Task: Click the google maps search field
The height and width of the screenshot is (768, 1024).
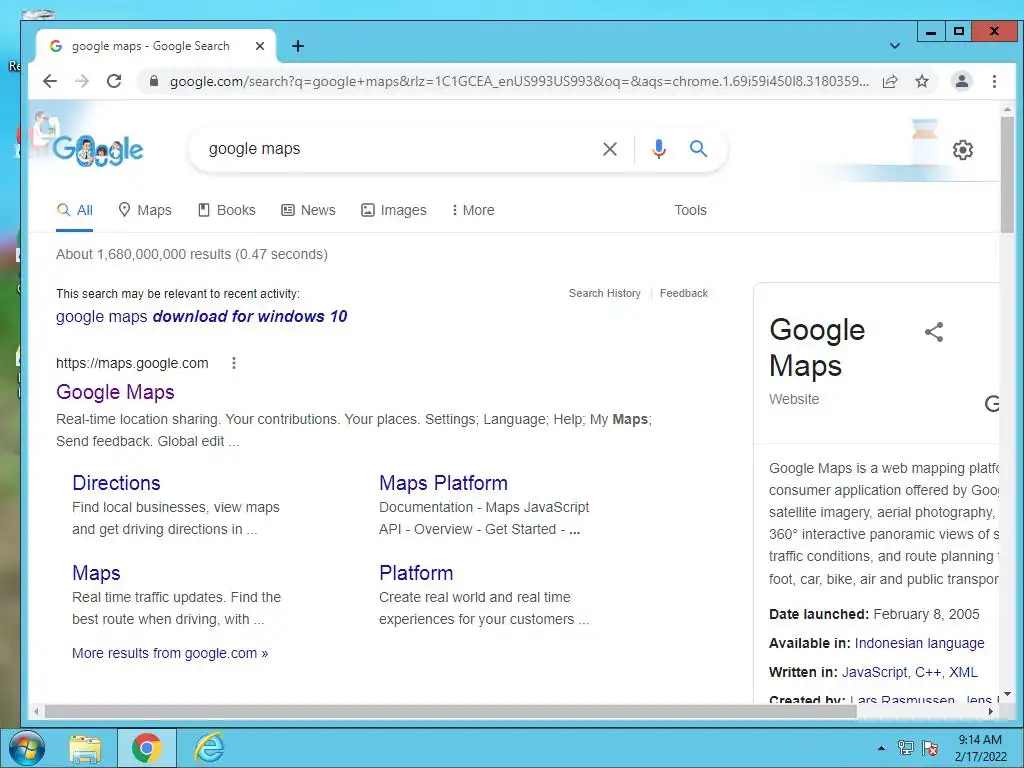Action: pos(392,149)
